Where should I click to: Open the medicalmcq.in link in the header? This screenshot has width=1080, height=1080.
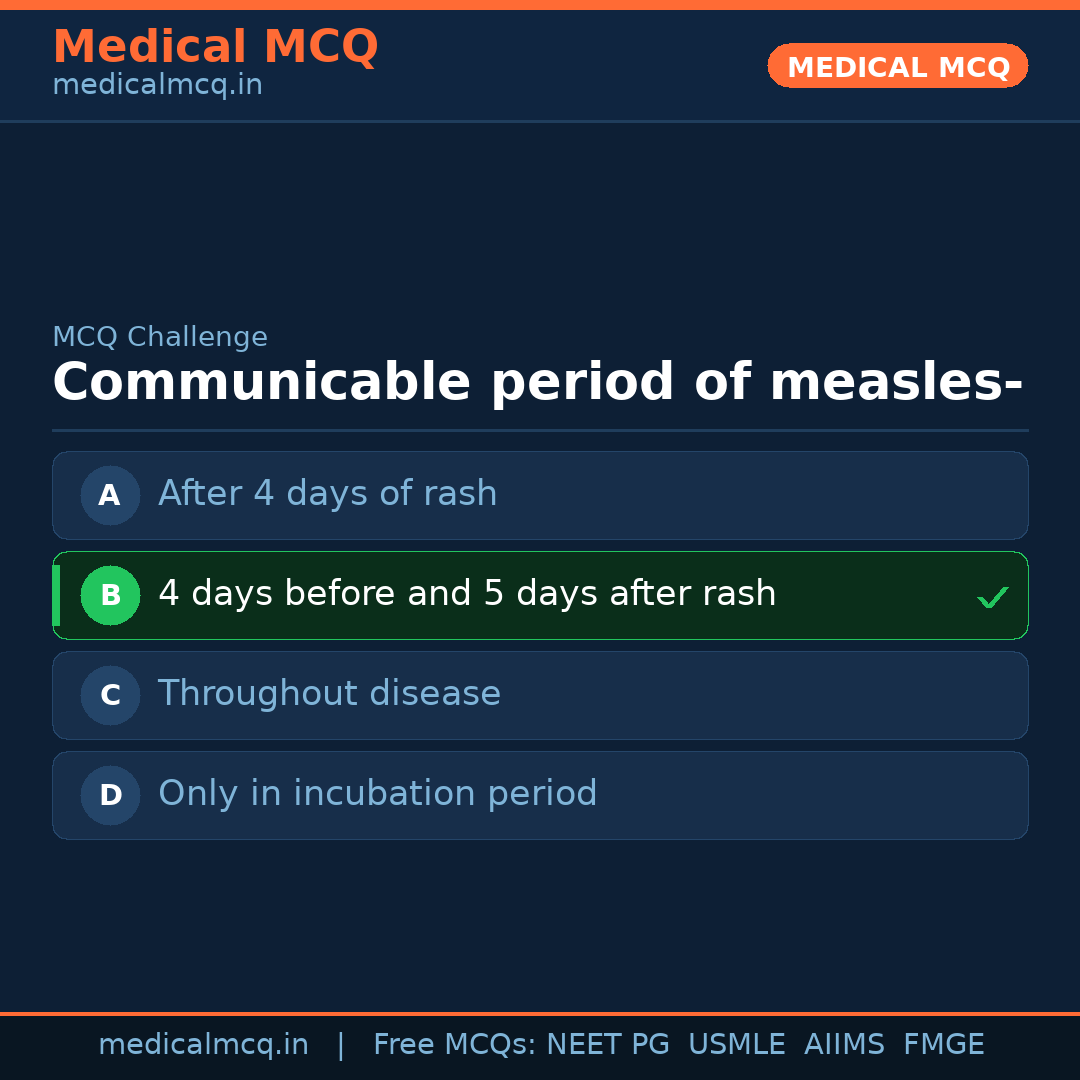157,86
